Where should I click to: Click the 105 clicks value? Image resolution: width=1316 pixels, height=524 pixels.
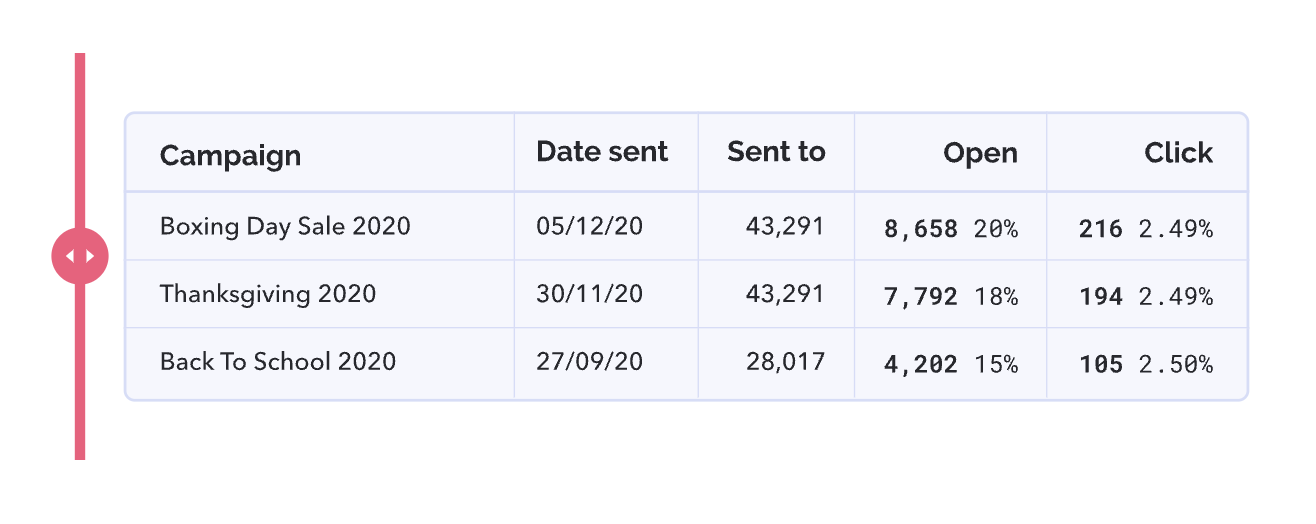pyautogui.click(x=1101, y=364)
